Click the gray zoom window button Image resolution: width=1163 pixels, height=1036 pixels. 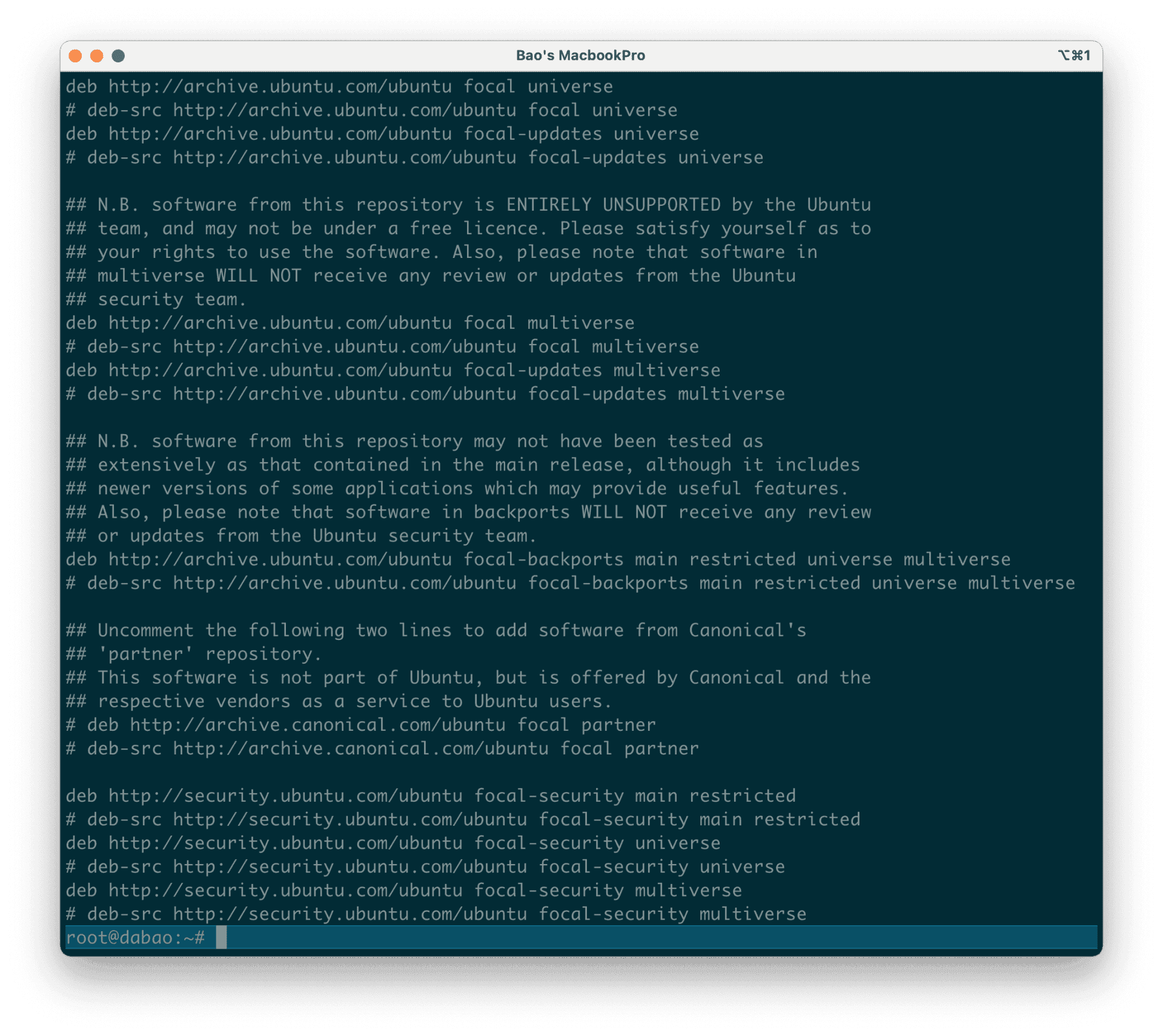click(x=118, y=56)
